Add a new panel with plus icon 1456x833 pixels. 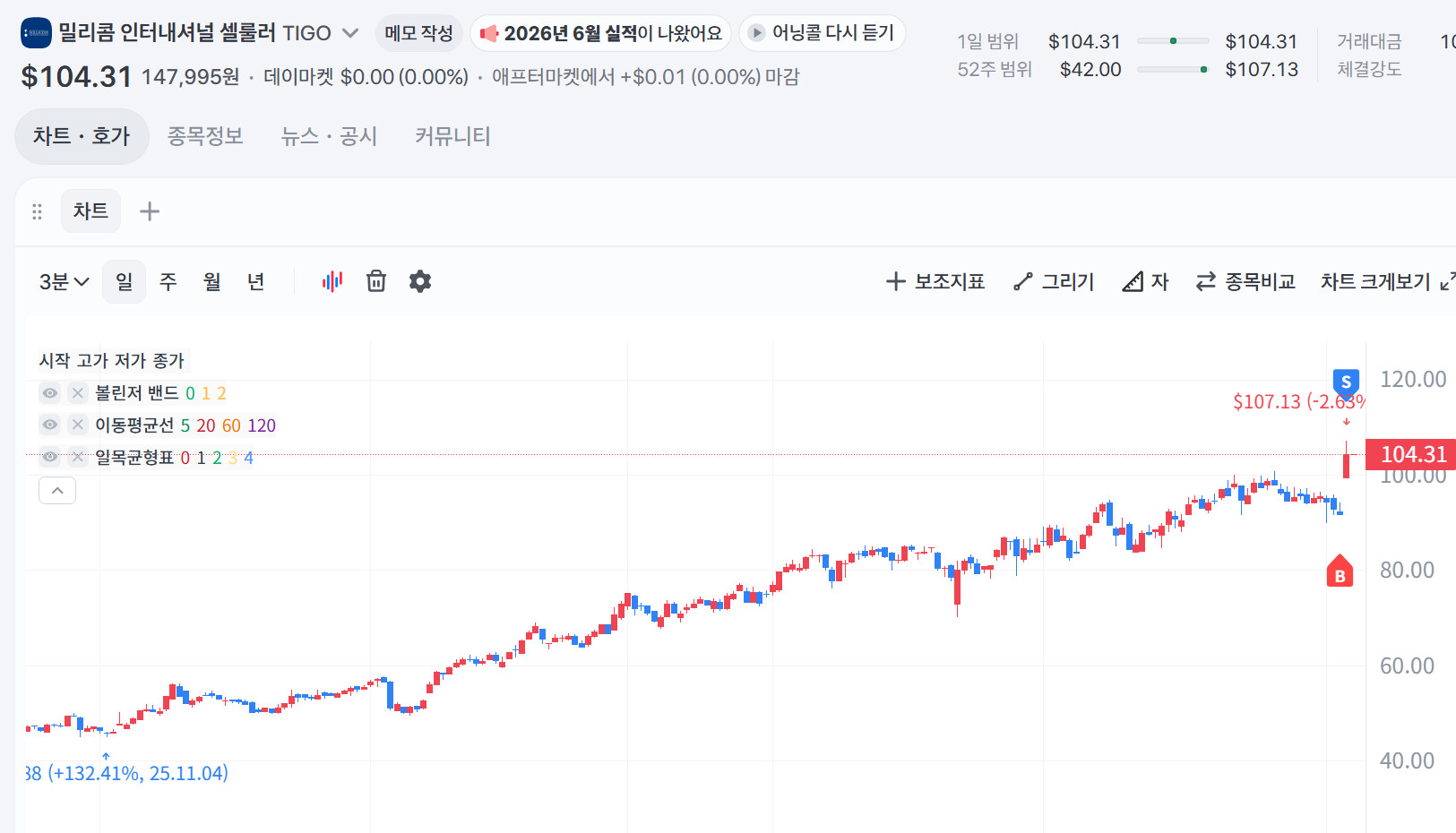(150, 211)
